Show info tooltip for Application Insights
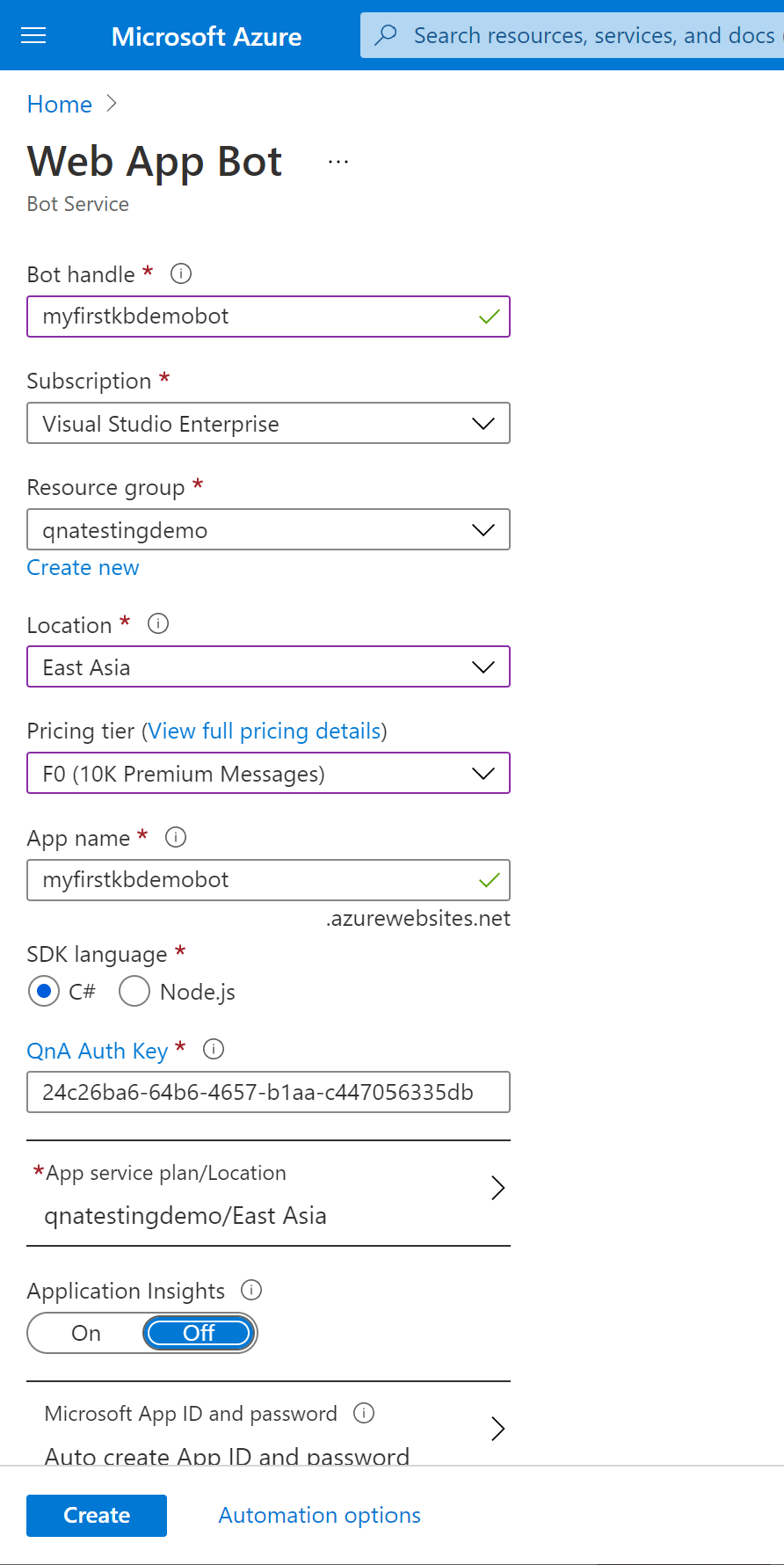 [251, 1290]
